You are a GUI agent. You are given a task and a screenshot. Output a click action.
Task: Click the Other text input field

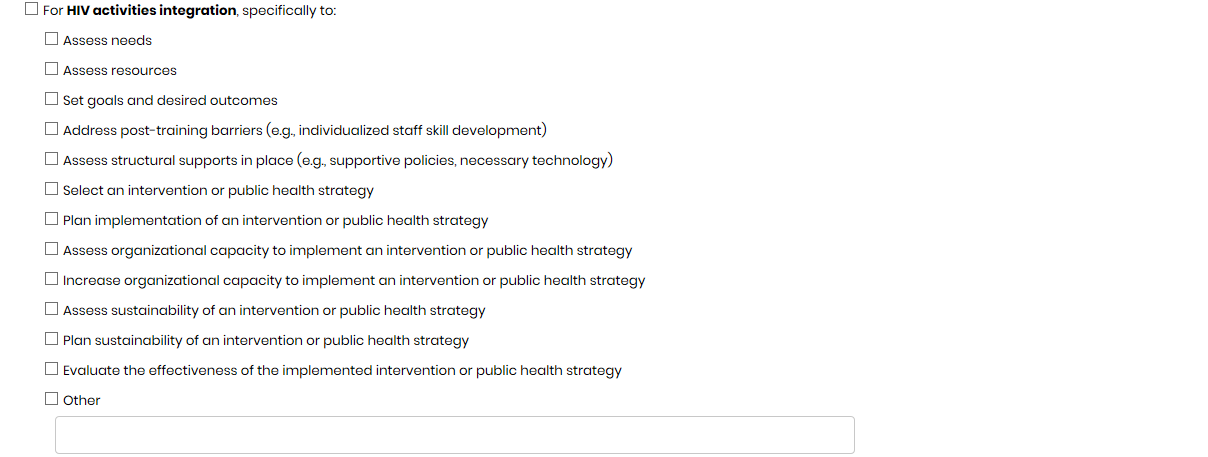coord(454,435)
